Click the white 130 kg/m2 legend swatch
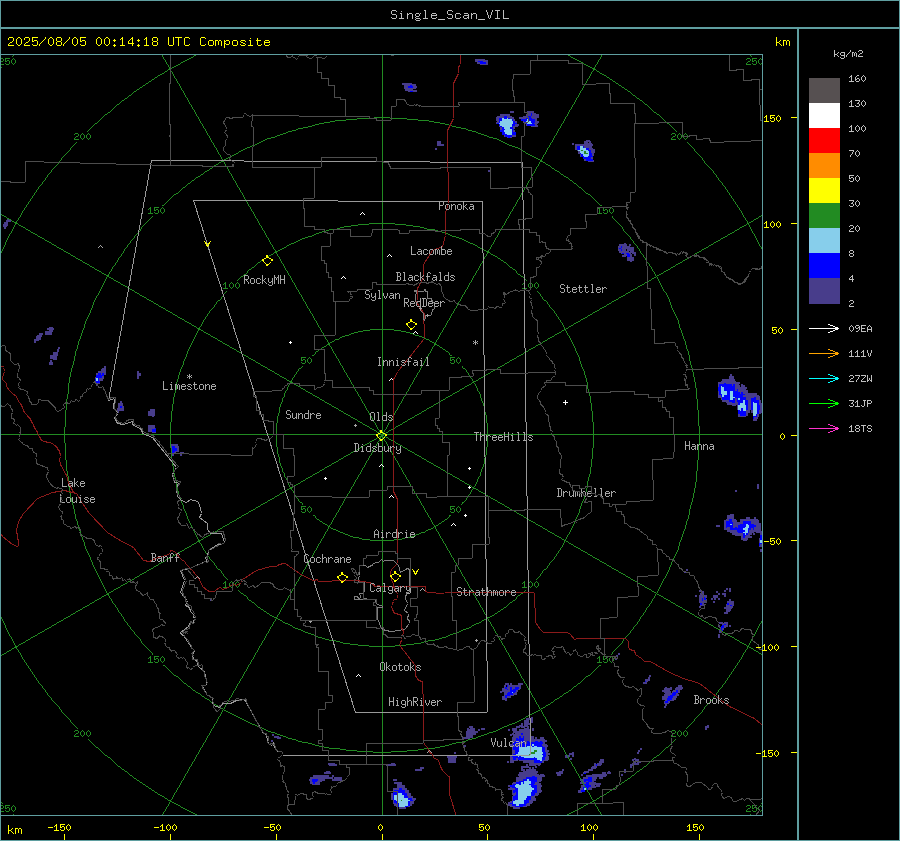 tap(824, 115)
